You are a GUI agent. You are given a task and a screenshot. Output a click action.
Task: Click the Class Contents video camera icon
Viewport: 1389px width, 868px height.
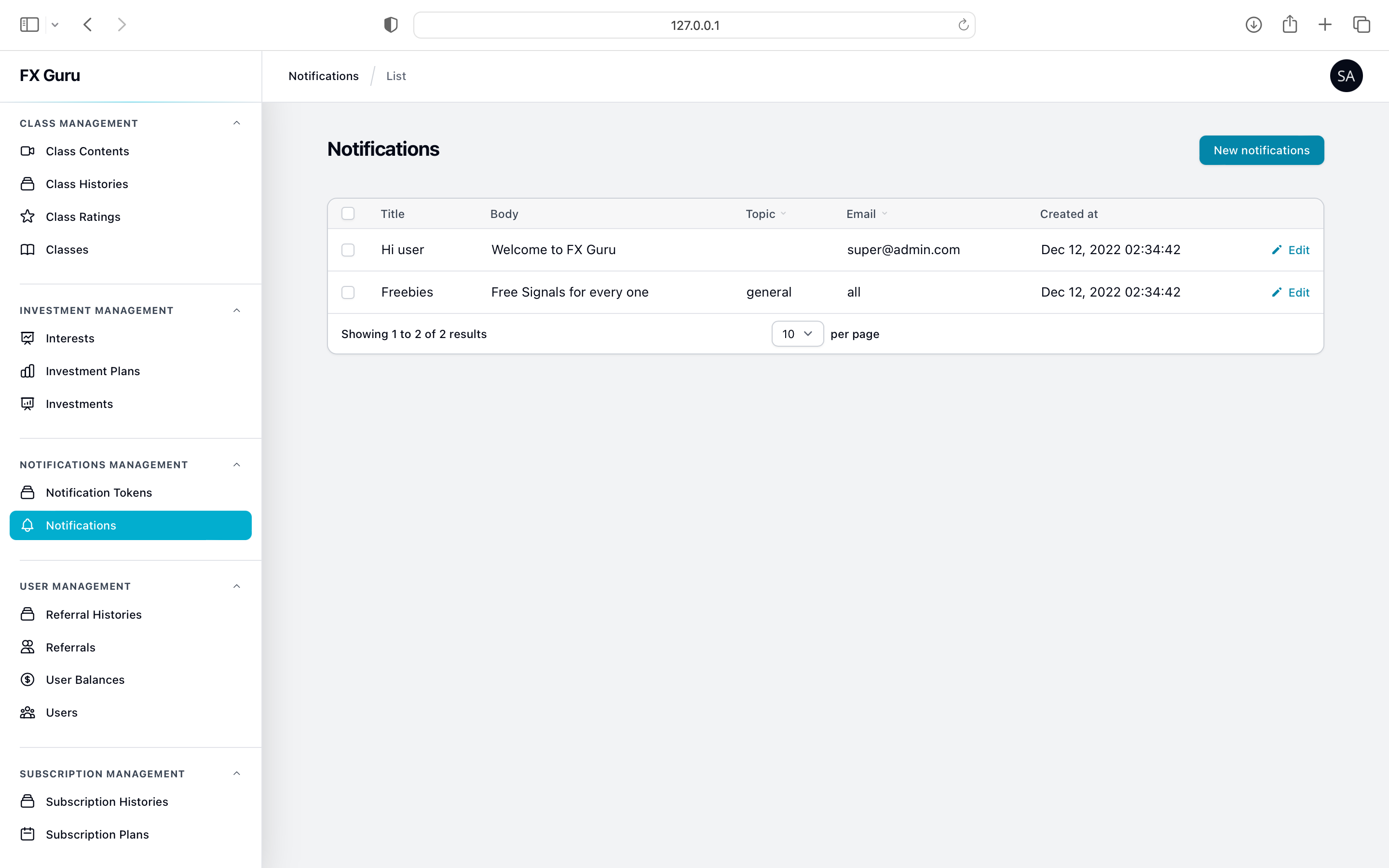point(27,151)
